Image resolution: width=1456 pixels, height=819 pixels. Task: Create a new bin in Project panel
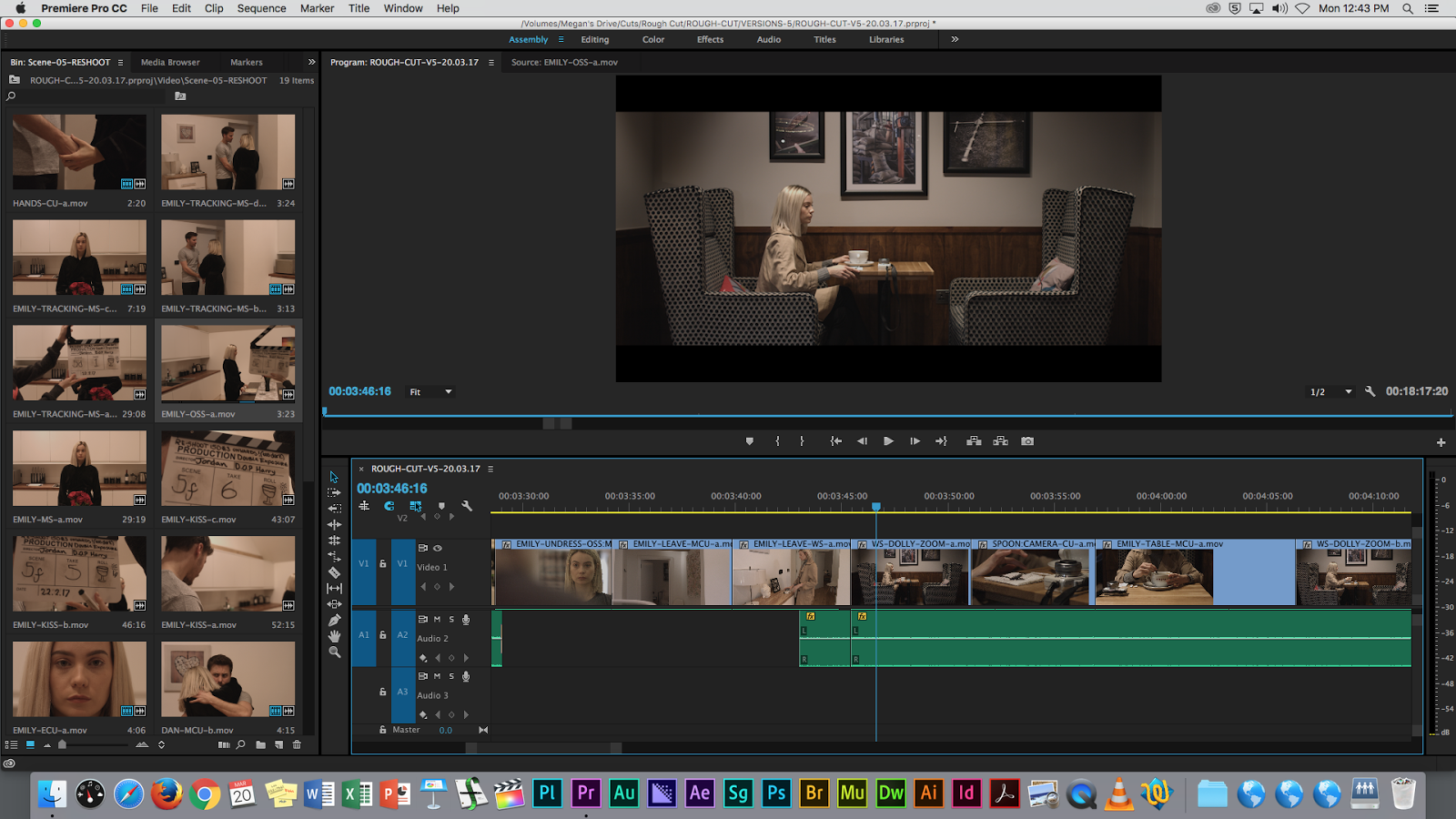(x=260, y=744)
